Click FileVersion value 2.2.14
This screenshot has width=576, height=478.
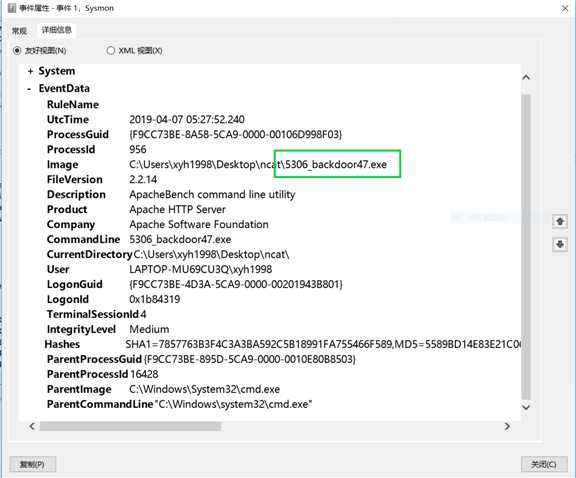(x=143, y=180)
